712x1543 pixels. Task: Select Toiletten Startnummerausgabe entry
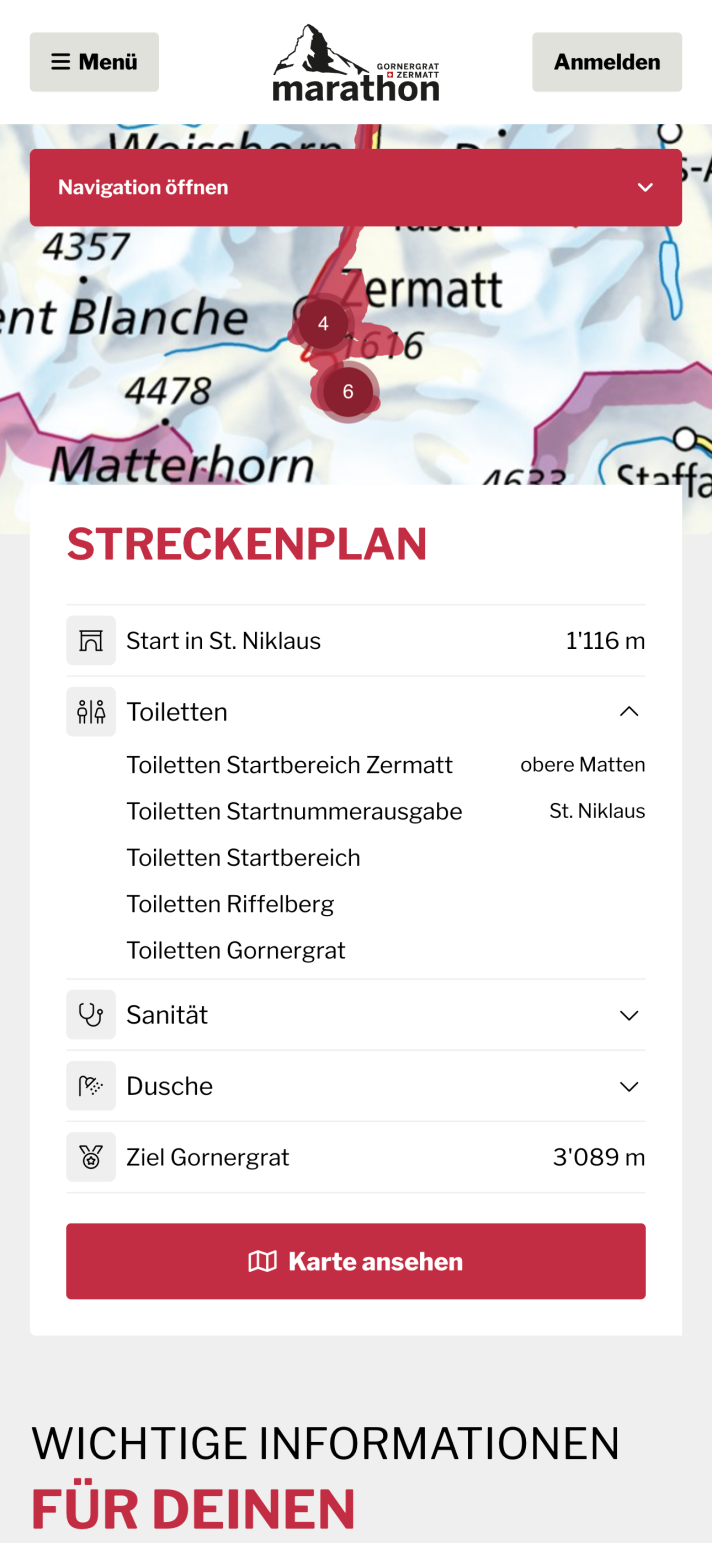(x=294, y=811)
